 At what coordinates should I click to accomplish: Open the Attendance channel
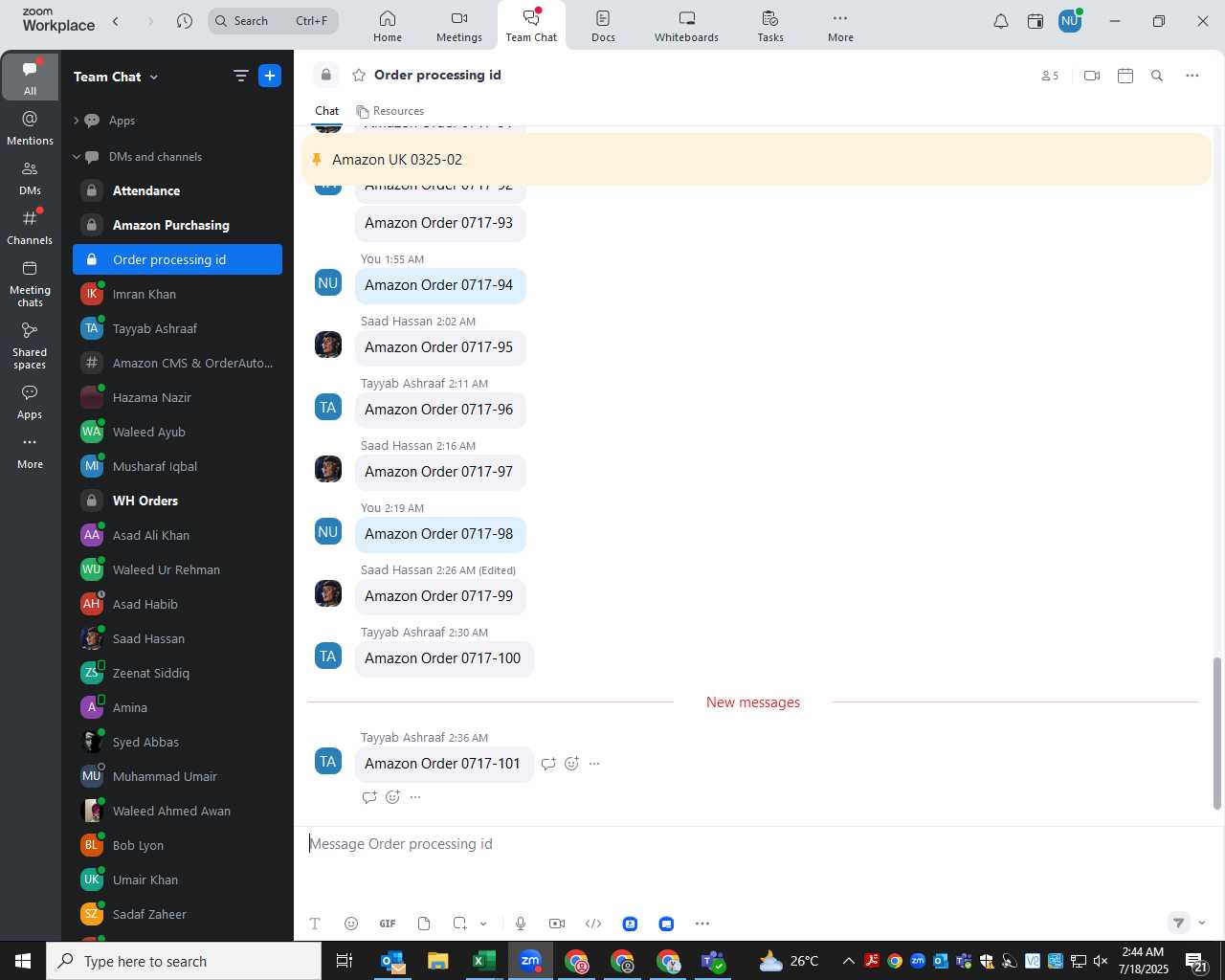click(177, 190)
